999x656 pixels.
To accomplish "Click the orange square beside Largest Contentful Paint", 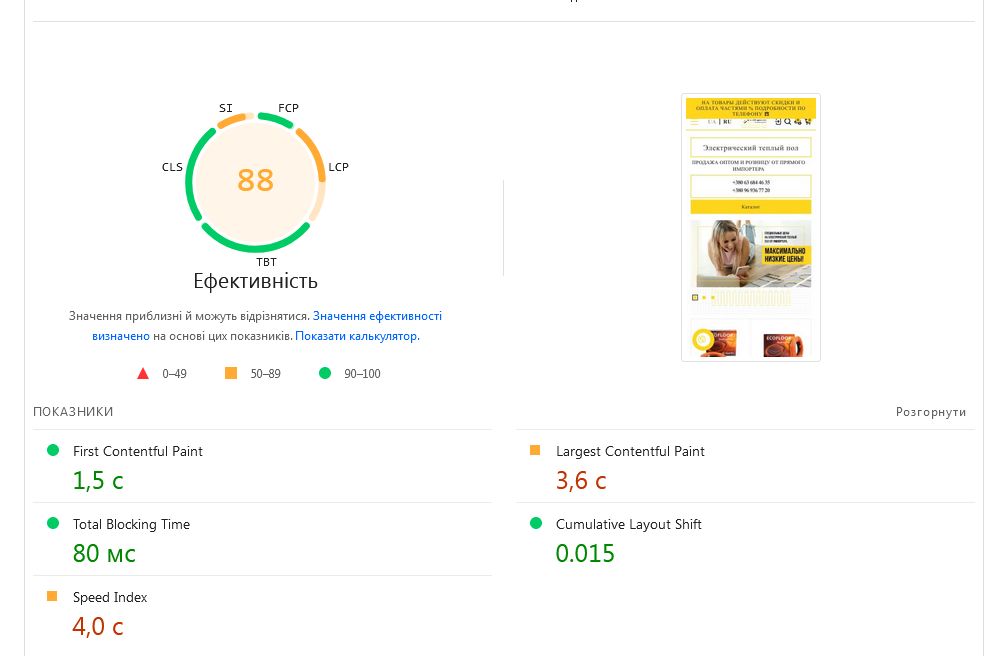I will (535, 451).
